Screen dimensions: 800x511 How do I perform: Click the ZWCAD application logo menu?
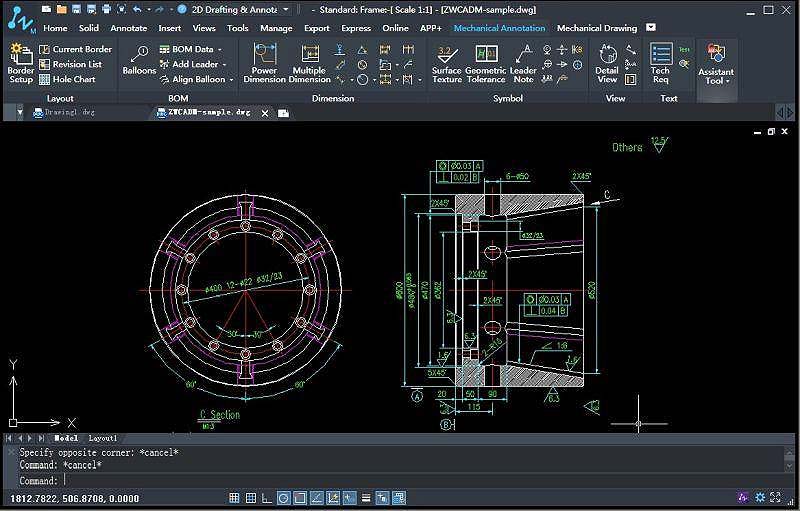click(21, 19)
